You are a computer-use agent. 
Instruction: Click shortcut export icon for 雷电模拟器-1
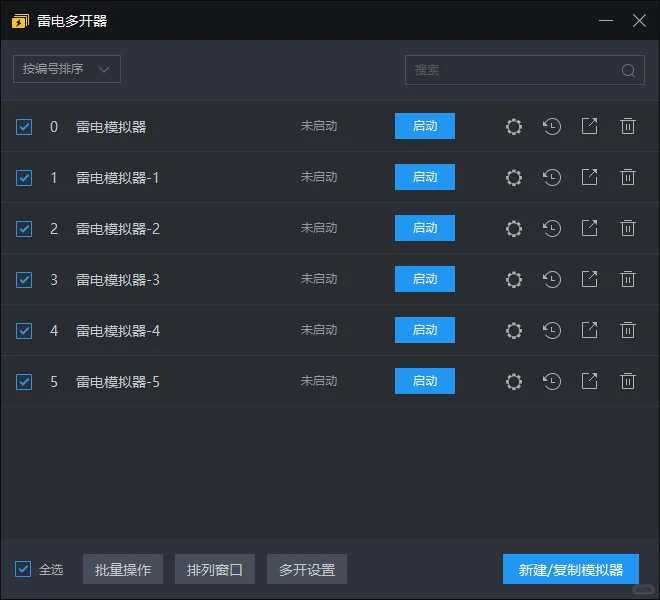589,177
